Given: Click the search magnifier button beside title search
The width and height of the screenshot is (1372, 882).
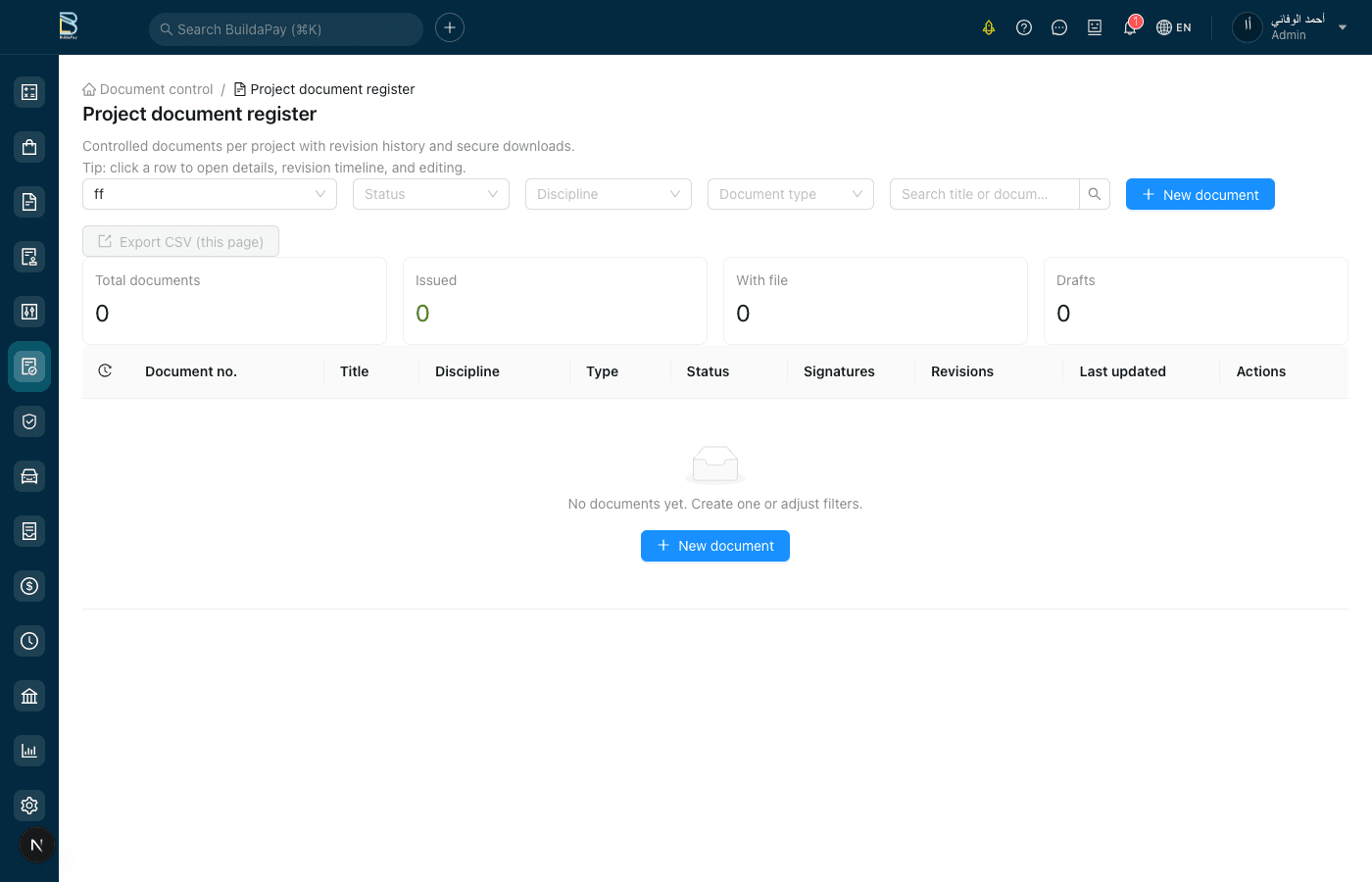Looking at the screenshot, I should click(x=1095, y=194).
